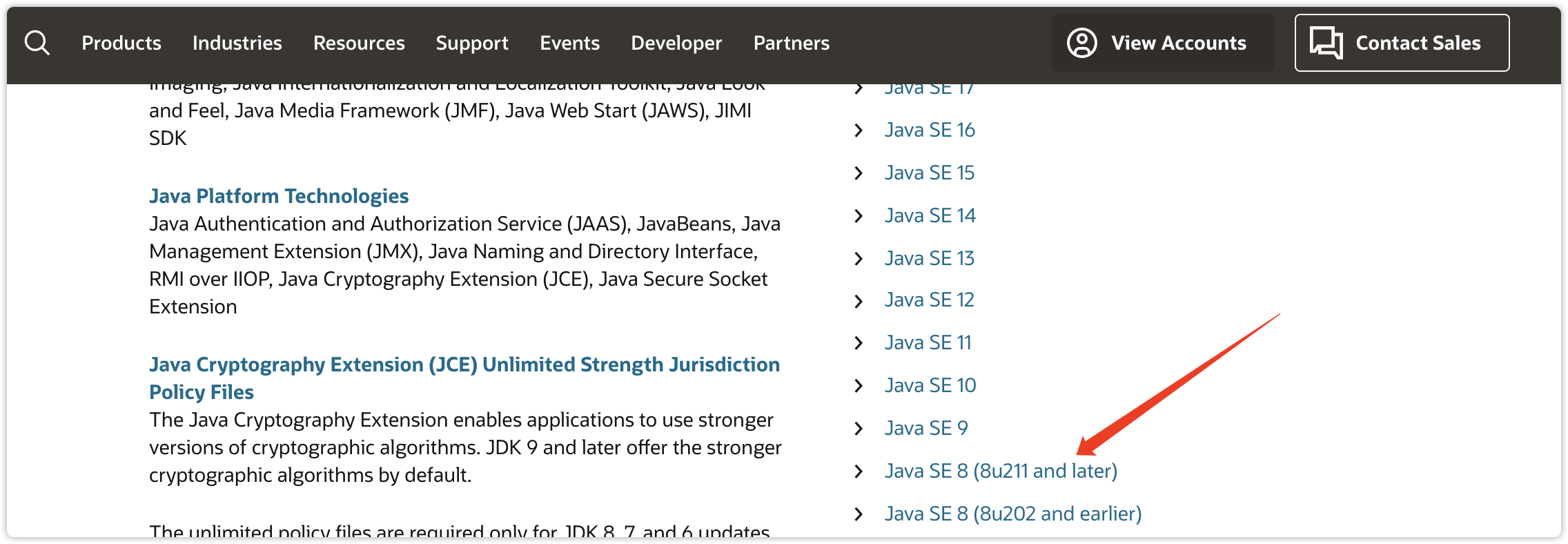Open the Products menu

121,43
